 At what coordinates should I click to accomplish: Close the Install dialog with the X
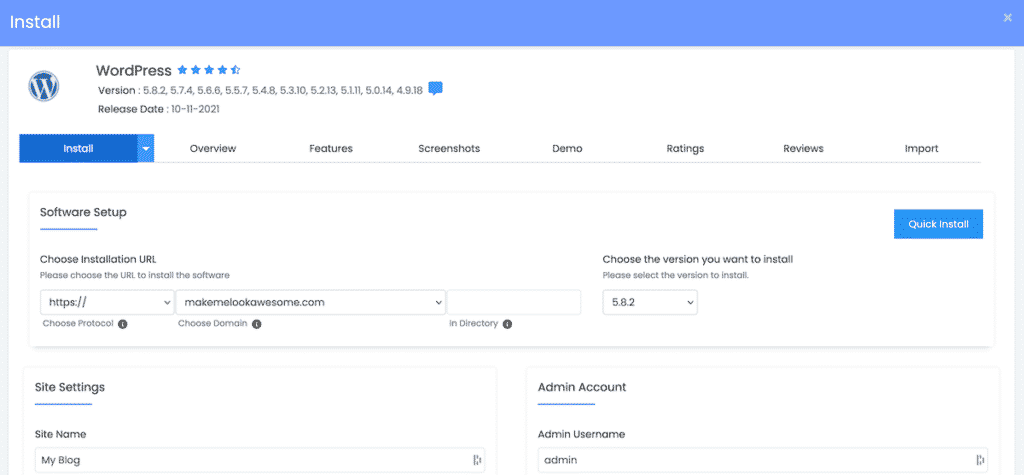pos(1008,18)
